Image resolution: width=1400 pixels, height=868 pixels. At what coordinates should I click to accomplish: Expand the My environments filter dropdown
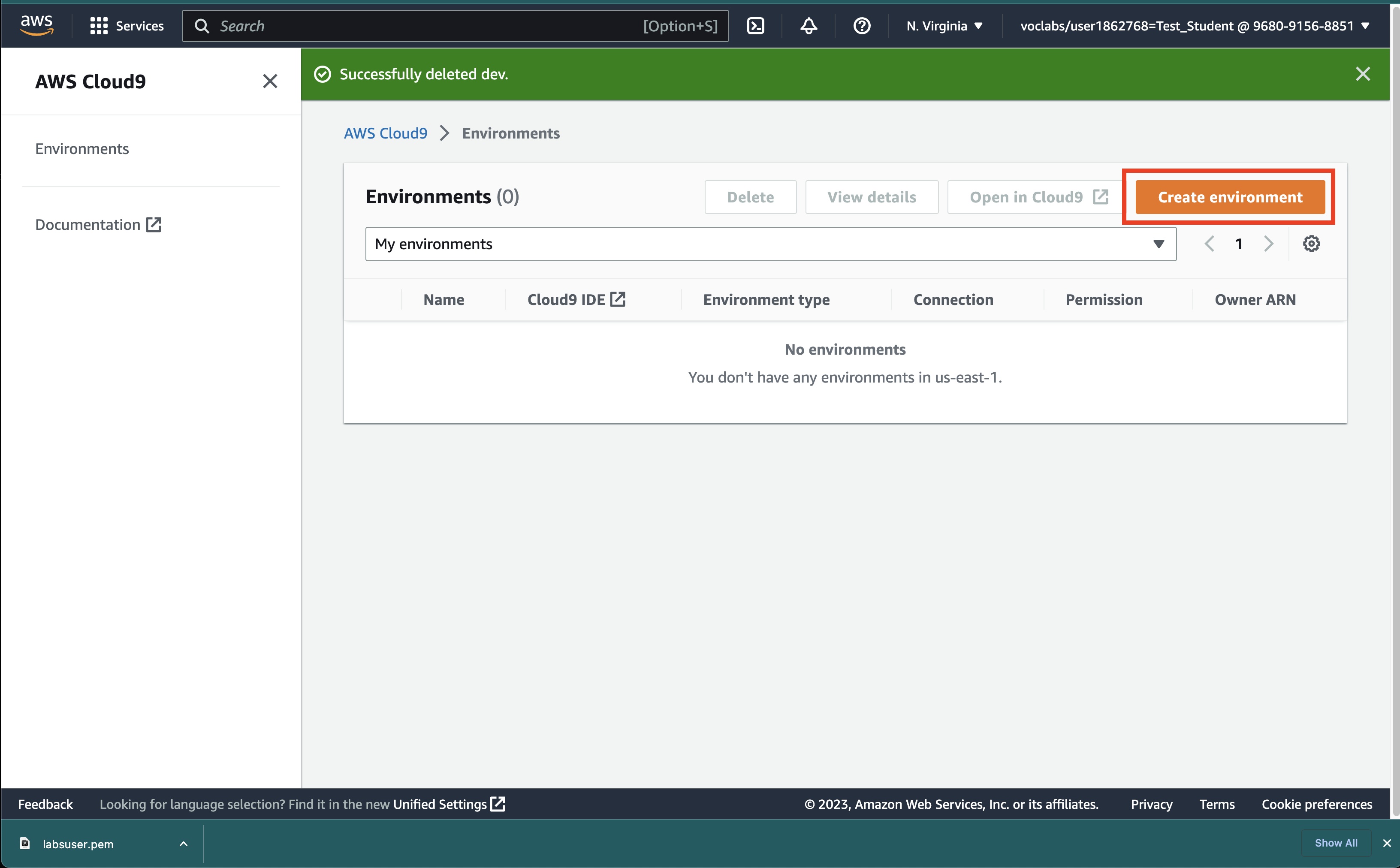tap(770, 244)
